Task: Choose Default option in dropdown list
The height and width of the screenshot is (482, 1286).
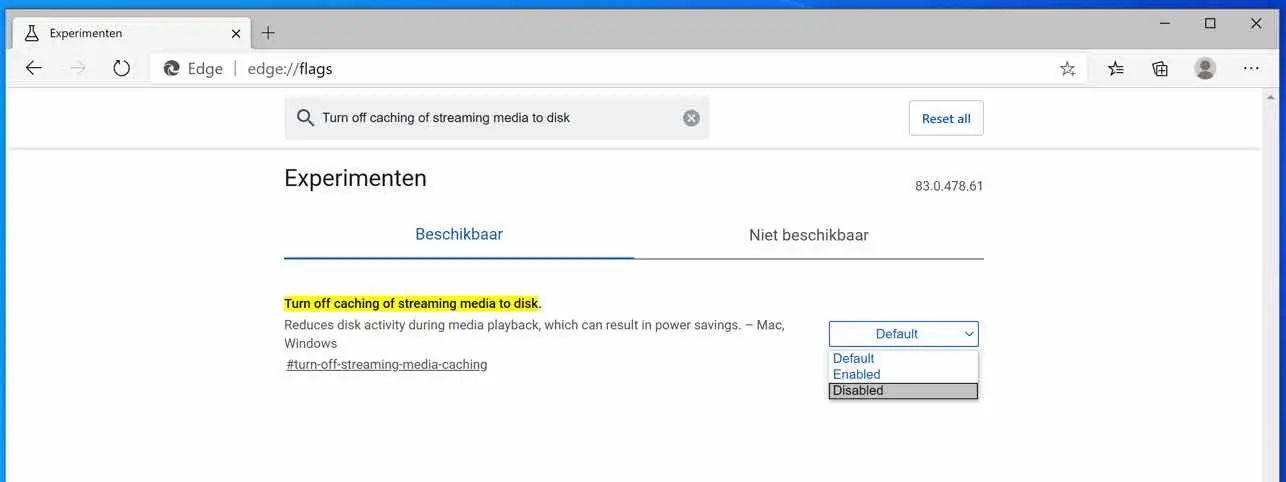Action: tap(904, 358)
